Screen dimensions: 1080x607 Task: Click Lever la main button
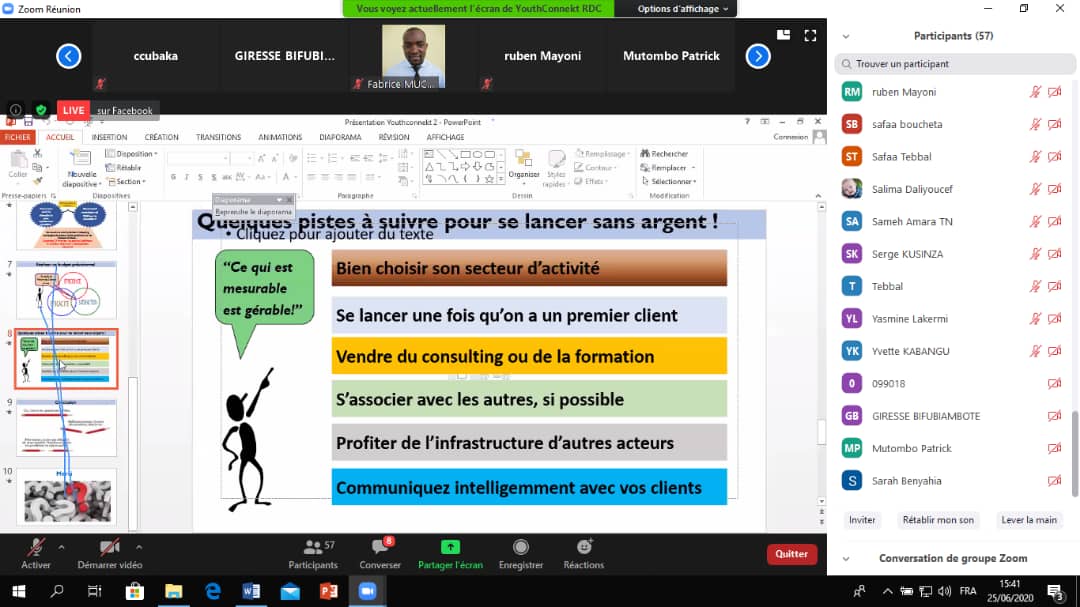[1028, 519]
